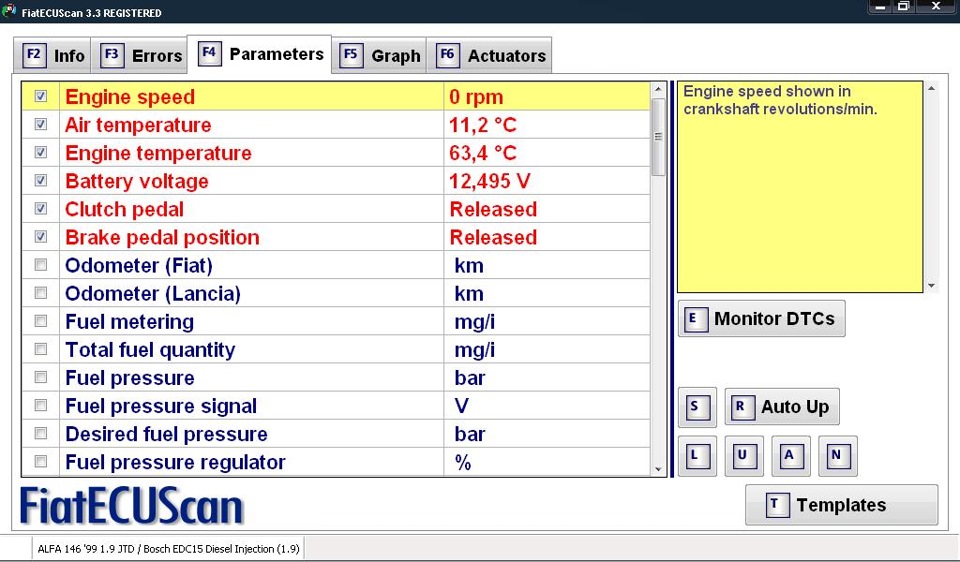
Task: Check the Fuel pressure parameter
Action: click(40, 377)
